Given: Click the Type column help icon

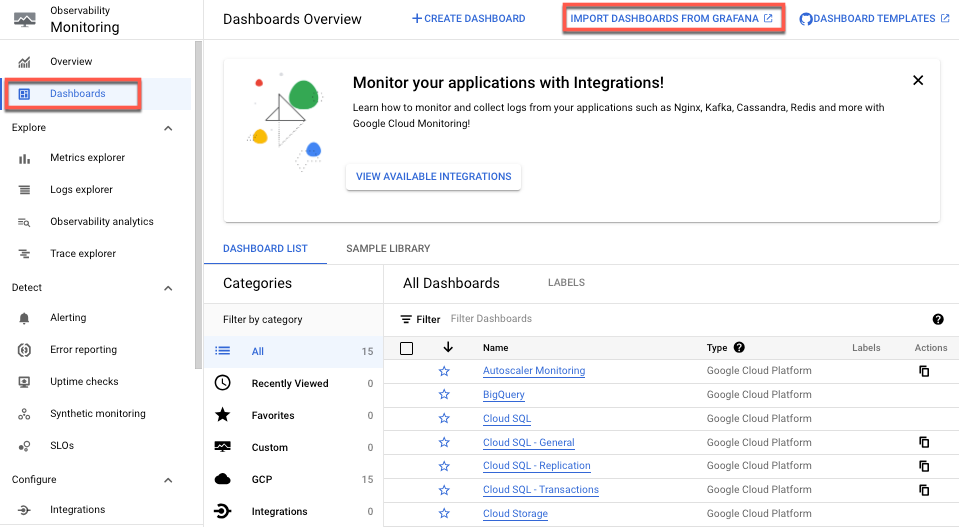Looking at the screenshot, I should pyautogui.click(x=739, y=348).
